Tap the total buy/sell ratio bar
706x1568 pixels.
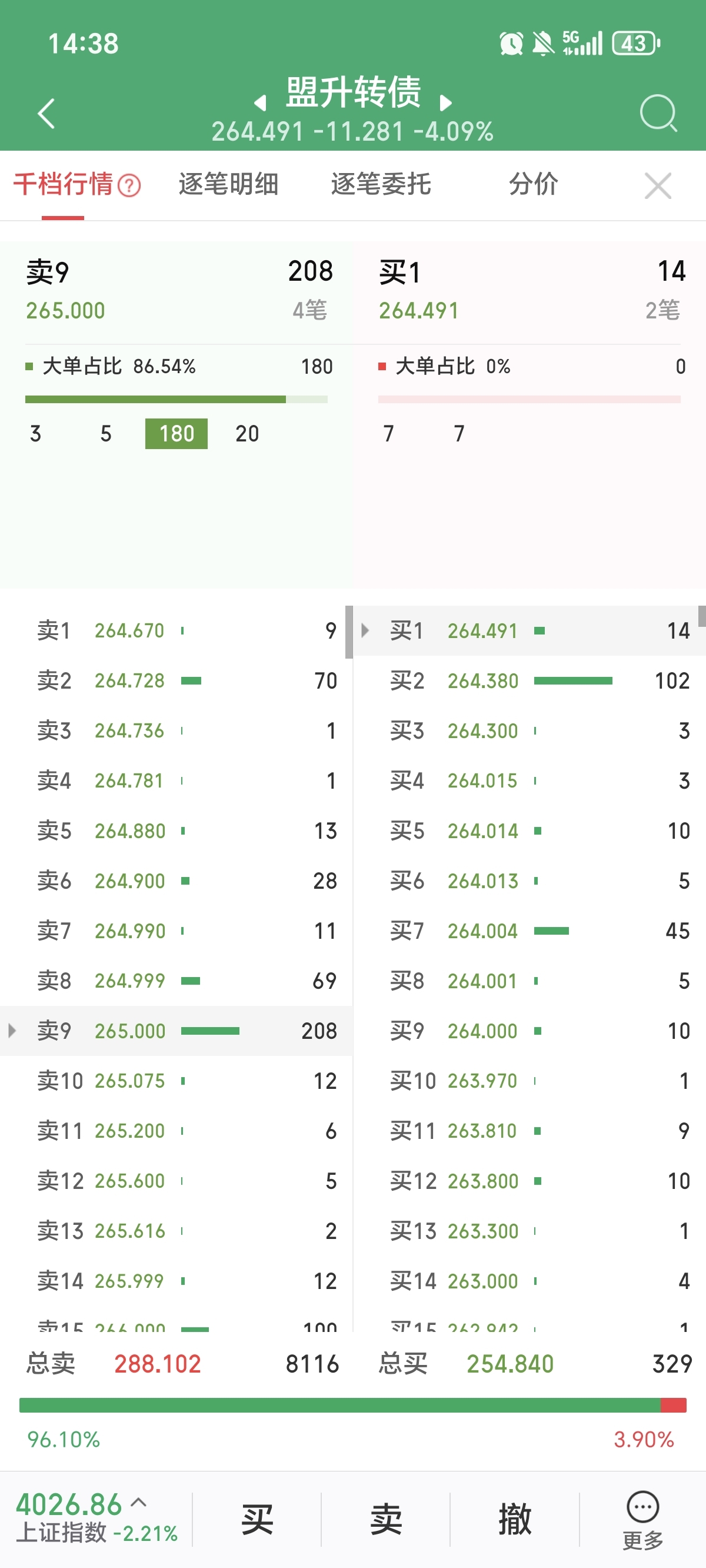click(352, 1405)
